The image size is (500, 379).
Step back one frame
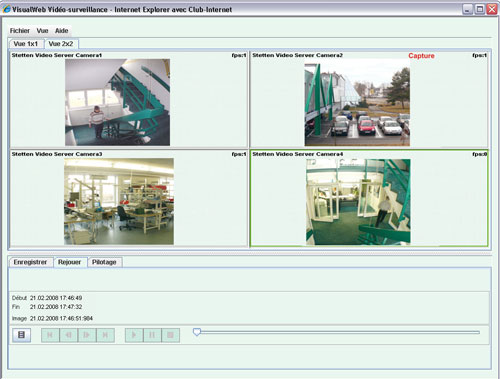click(x=68, y=335)
